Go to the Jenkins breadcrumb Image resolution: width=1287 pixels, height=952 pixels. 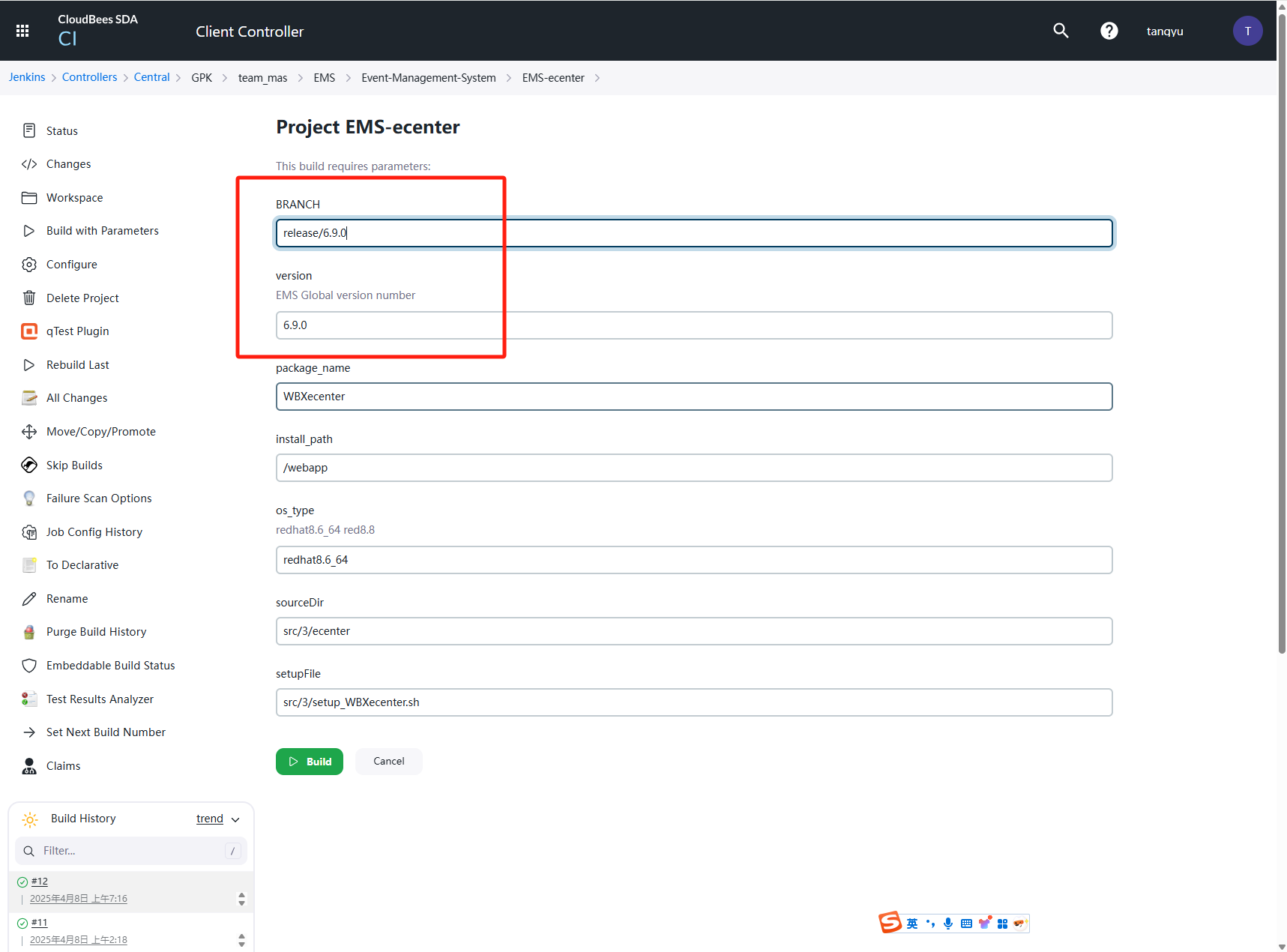pos(27,77)
